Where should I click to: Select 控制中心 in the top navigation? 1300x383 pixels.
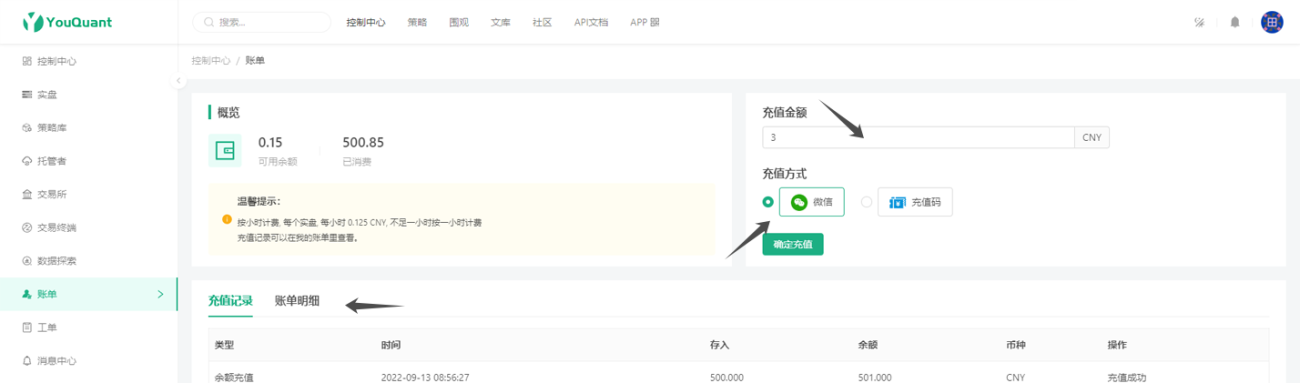[366, 22]
